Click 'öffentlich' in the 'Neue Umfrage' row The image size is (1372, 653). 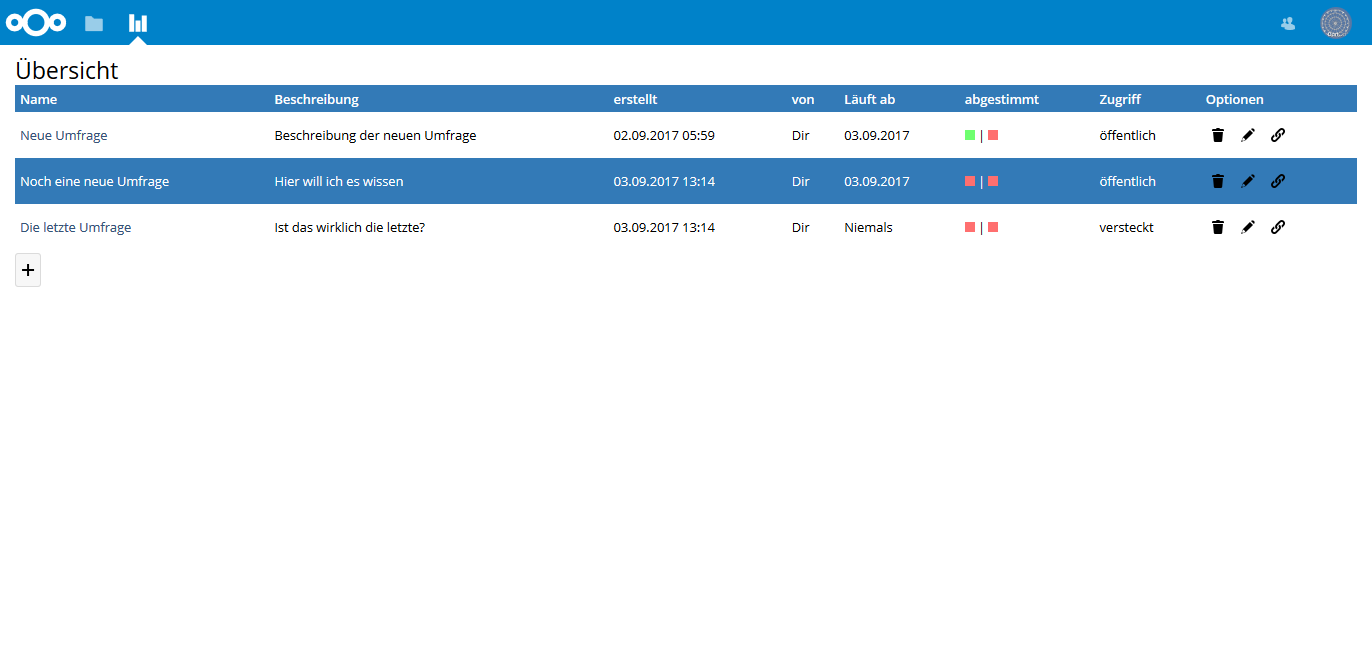[1127, 135]
